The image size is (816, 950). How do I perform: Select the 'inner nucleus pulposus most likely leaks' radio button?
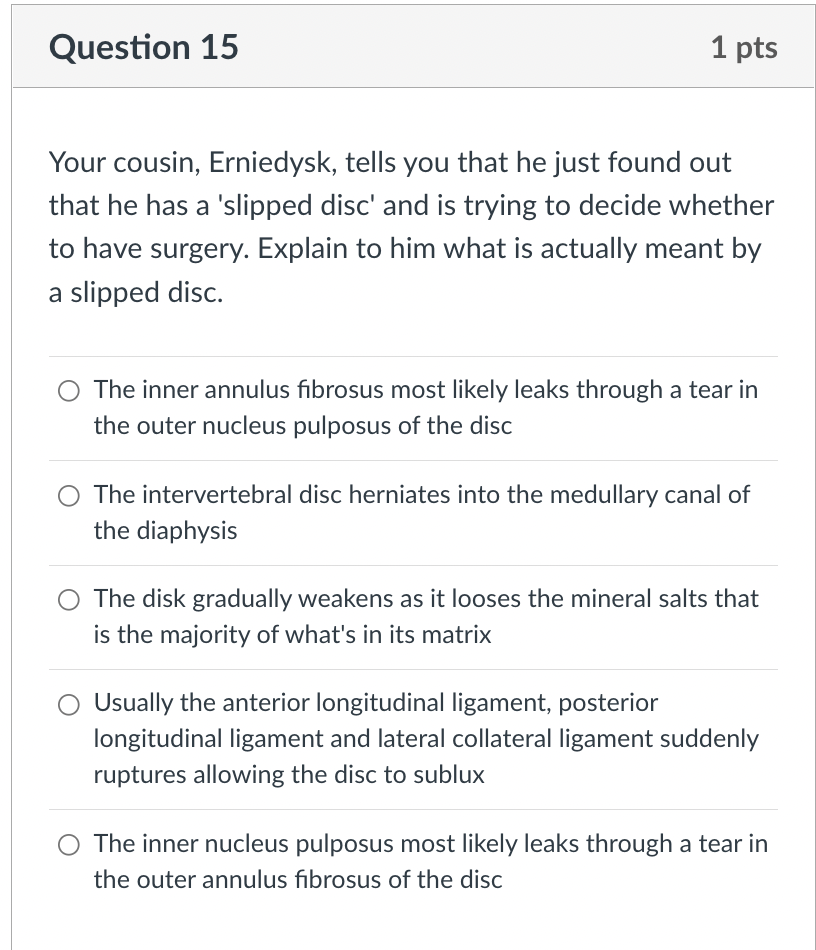[x=68, y=845]
